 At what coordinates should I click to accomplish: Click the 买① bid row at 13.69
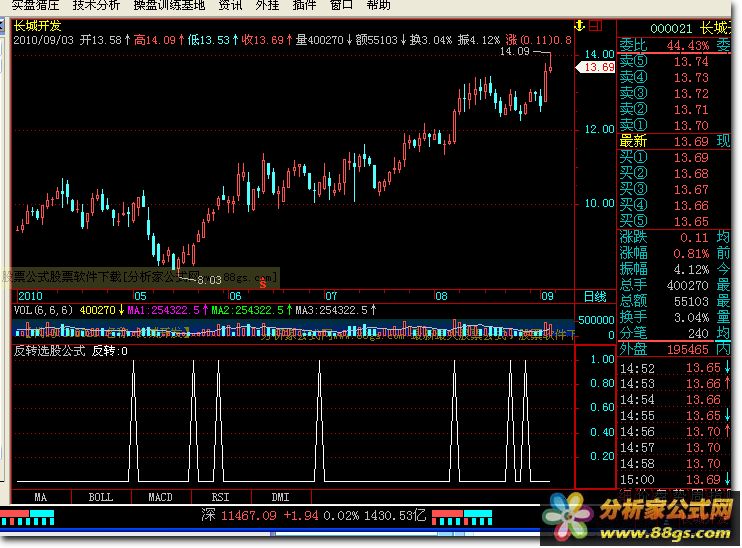tap(674, 158)
